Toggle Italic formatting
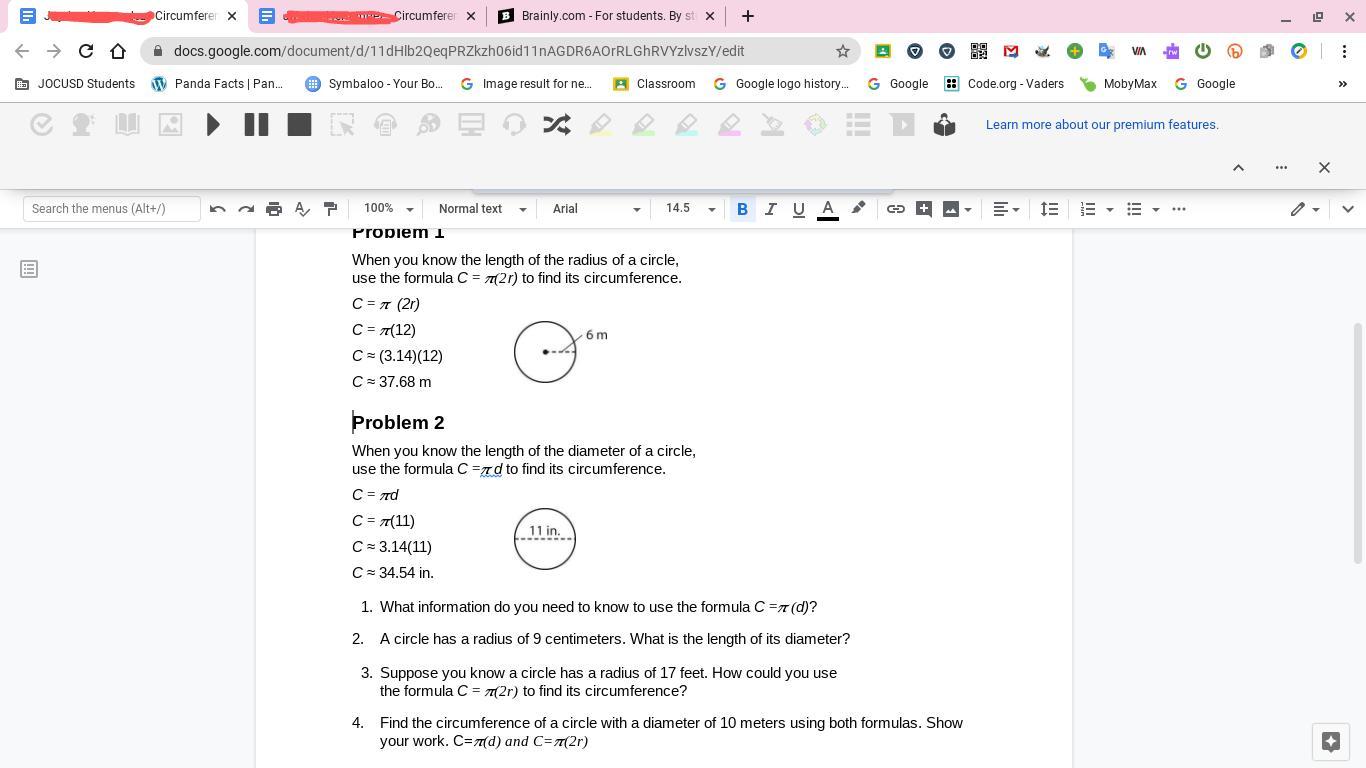Screen dimensions: 1366x768 [770, 209]
